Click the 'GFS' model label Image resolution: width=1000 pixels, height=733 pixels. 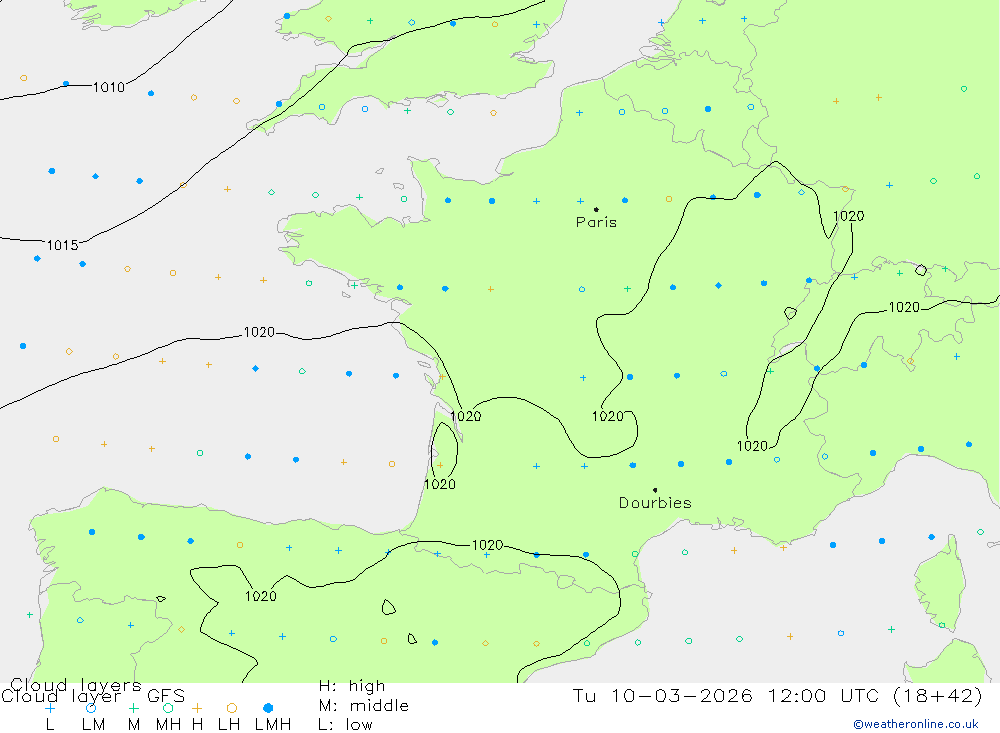(166, 695)
